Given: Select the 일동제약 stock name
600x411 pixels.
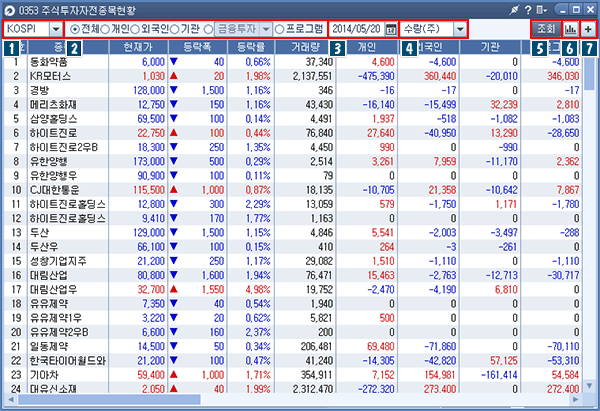Looking at the screenshot, I should [x=49, y=346].
